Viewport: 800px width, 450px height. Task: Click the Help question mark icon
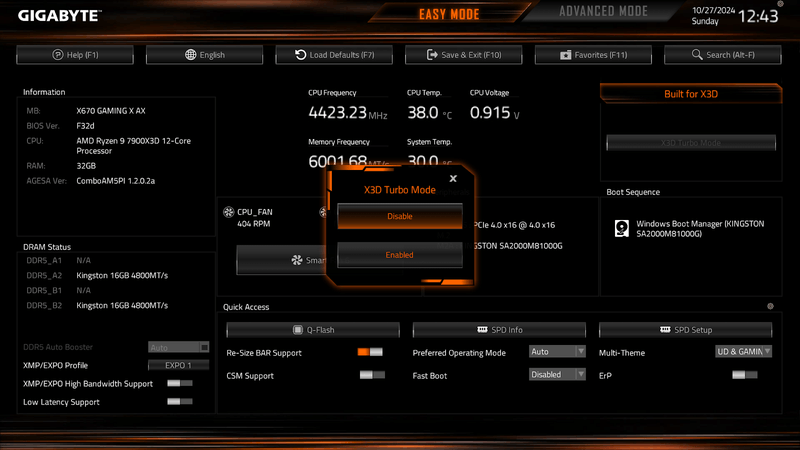(x=58, y=55)
